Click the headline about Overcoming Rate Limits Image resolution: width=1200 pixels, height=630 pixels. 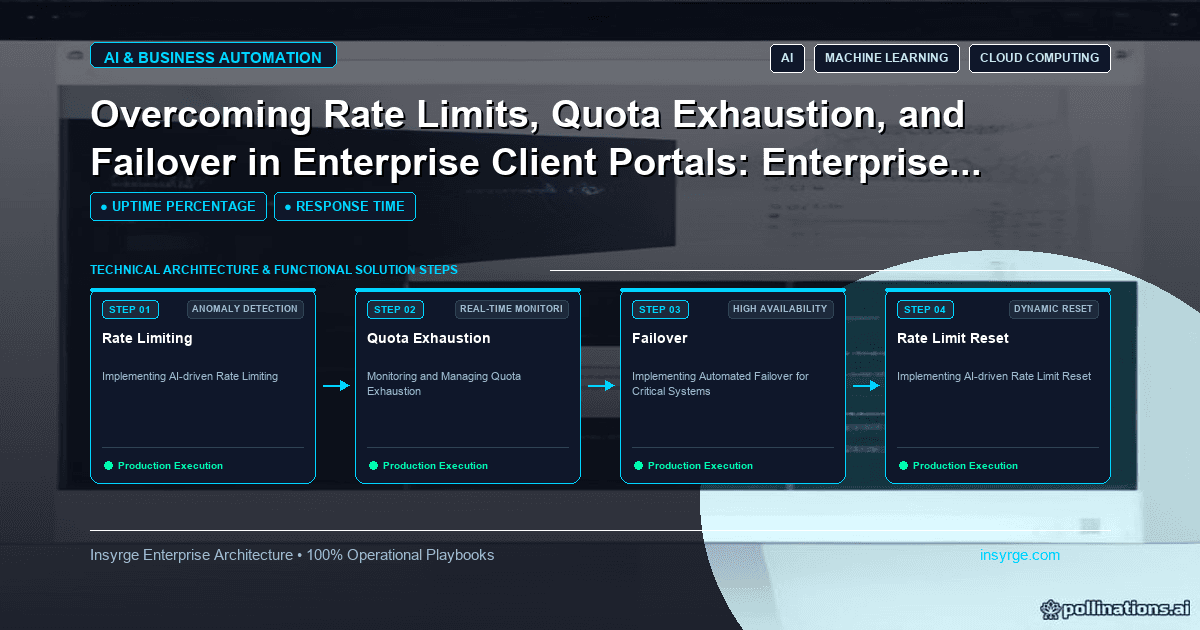pyautogui.click(x=535, y=140)
